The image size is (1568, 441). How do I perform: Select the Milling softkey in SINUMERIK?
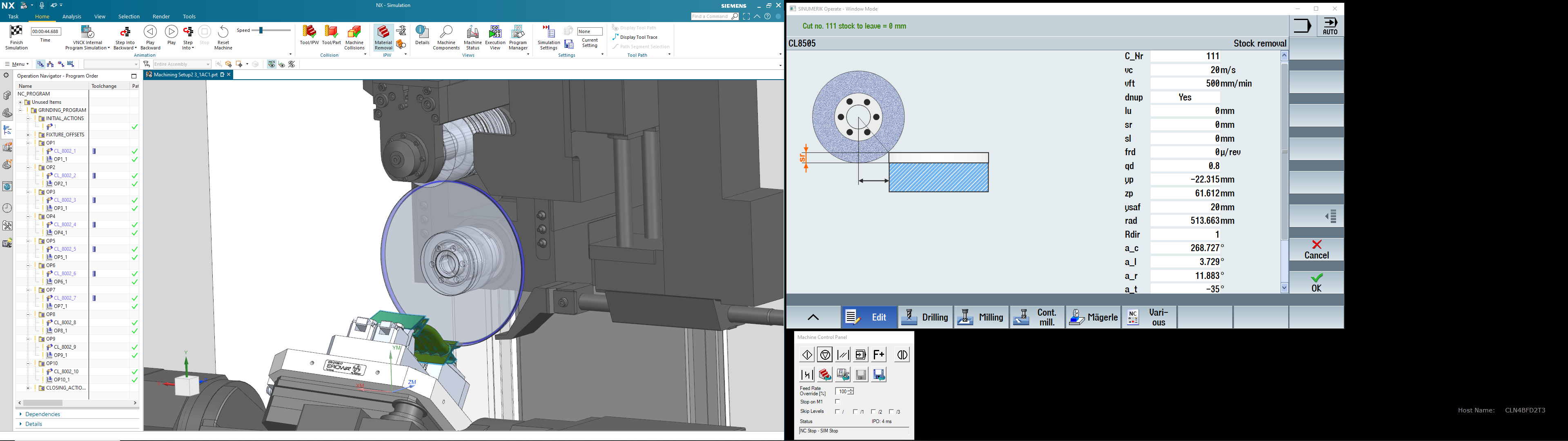(x=981, y=317)
